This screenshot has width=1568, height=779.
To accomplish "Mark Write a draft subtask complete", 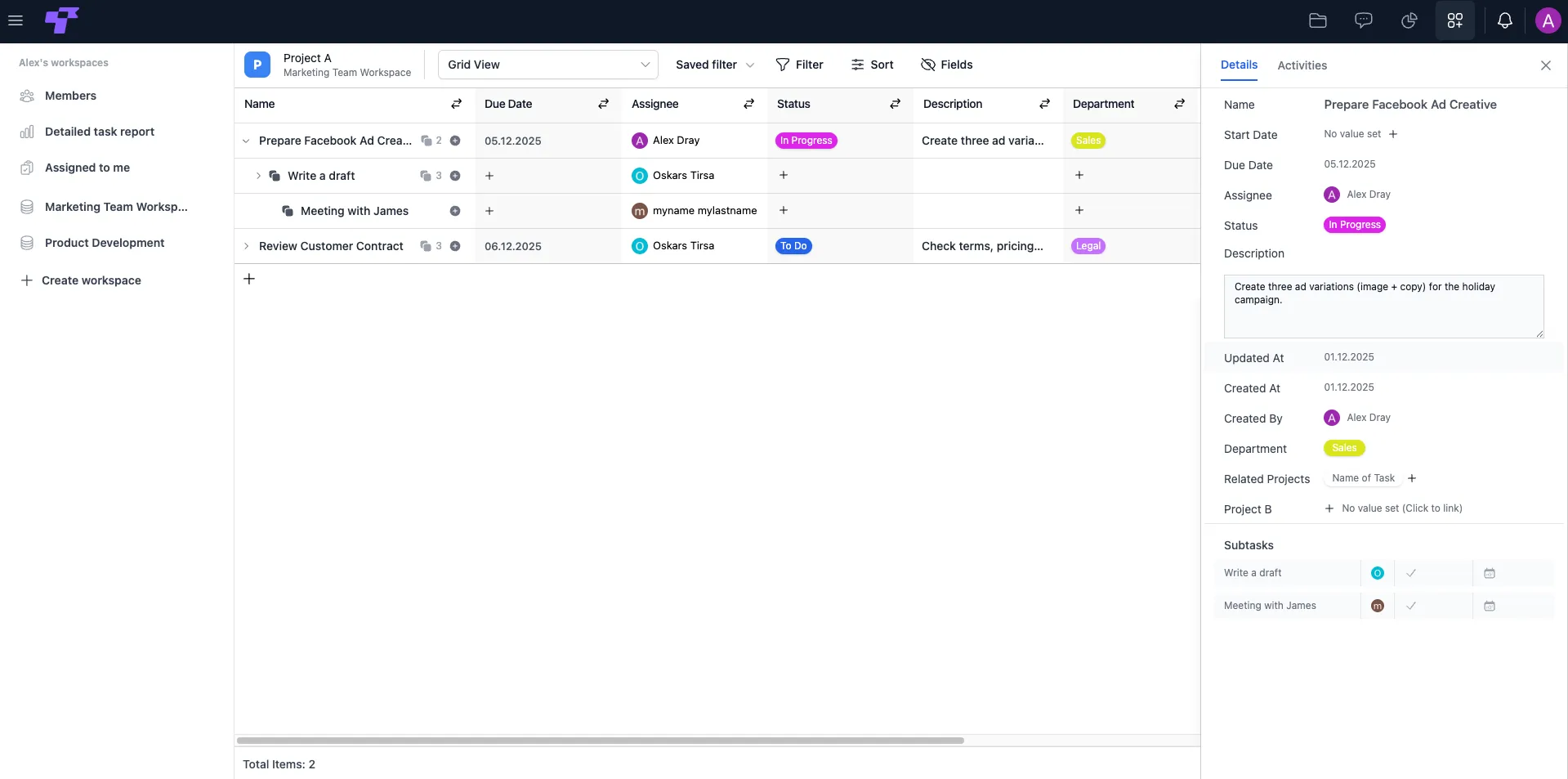I will click(x=1410, y=573).
